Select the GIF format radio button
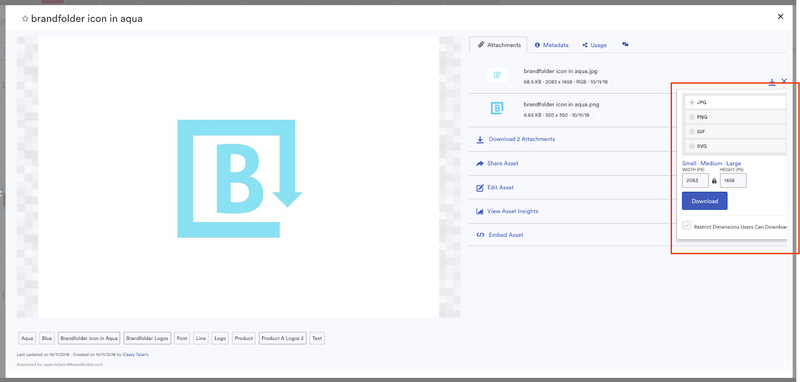The width and height of the screenshot is (800, 382). click(692, 132)
